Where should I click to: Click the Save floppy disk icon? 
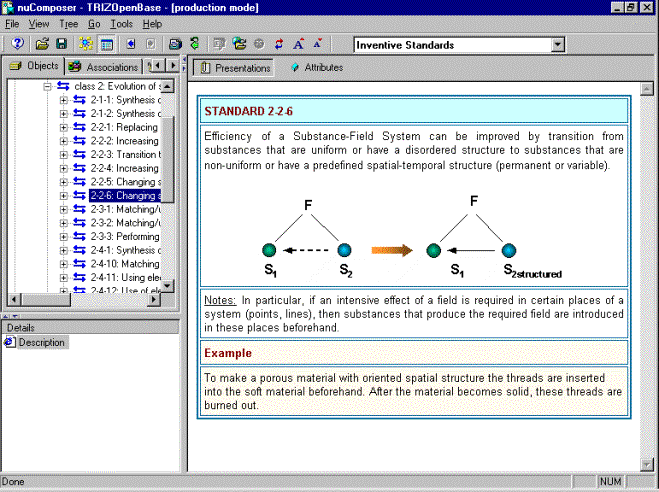click(61, 44)
